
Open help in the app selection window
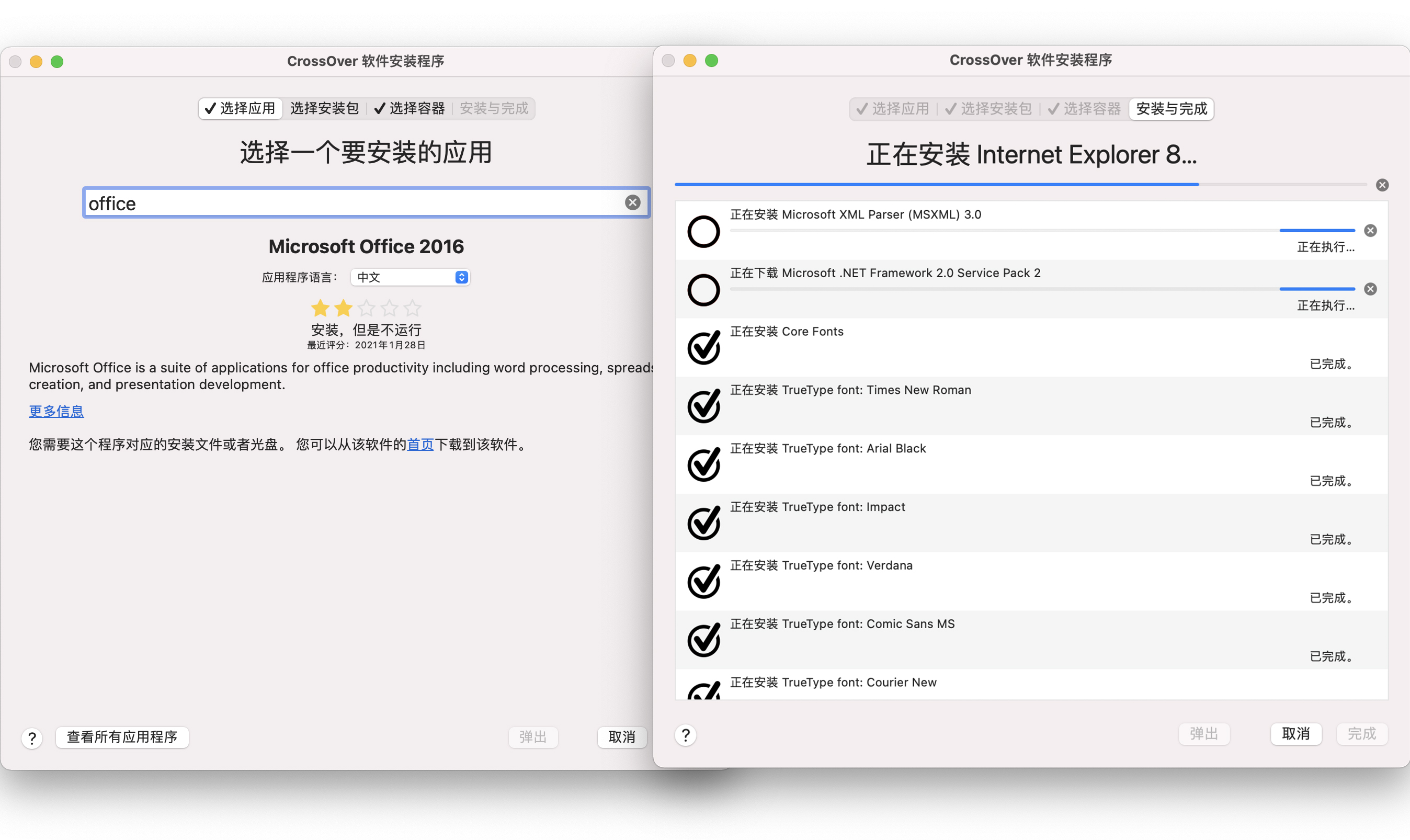coord(32,737)
